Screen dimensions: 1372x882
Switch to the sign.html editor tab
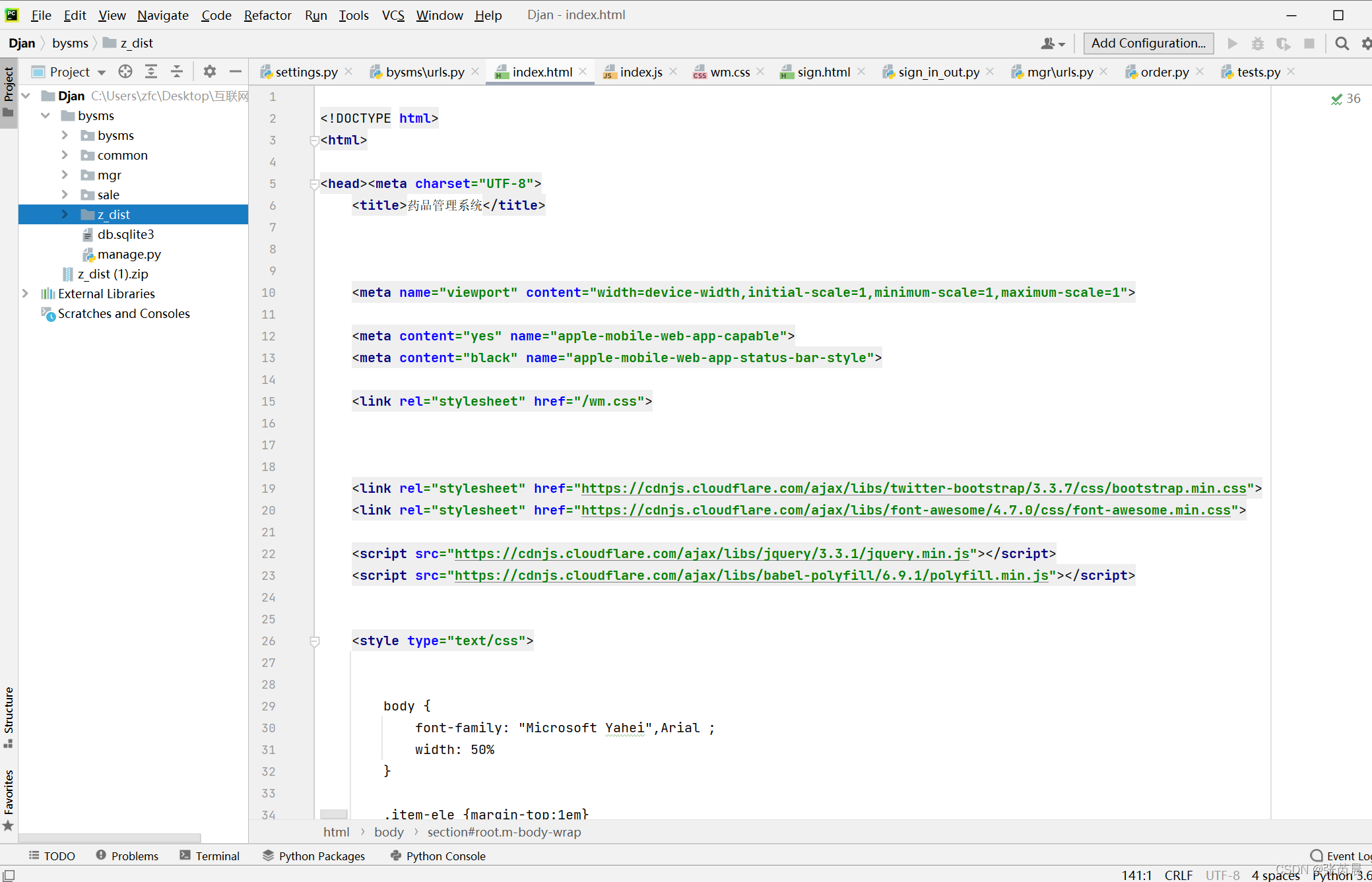click(x=823, y=72)
